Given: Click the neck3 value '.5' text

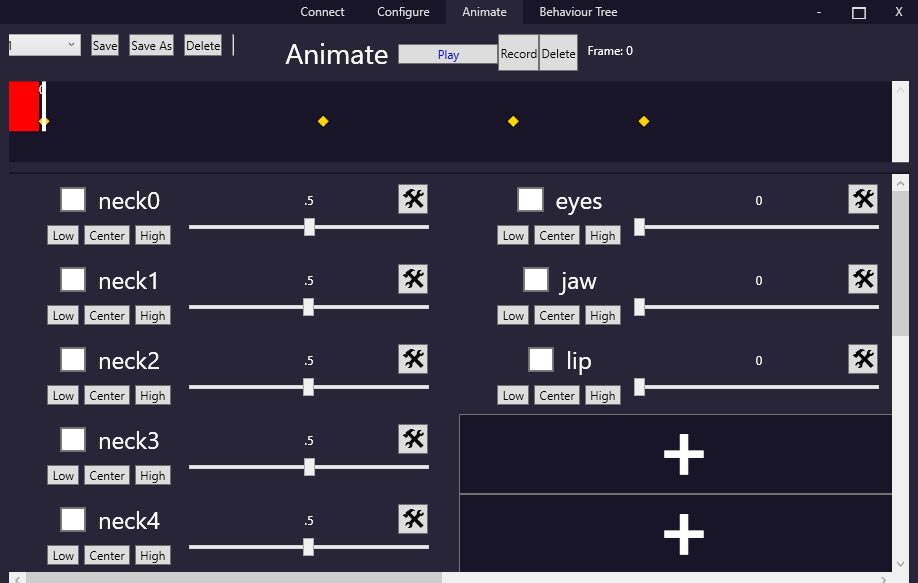Looking at the screenshot, I should pos(309,440).
